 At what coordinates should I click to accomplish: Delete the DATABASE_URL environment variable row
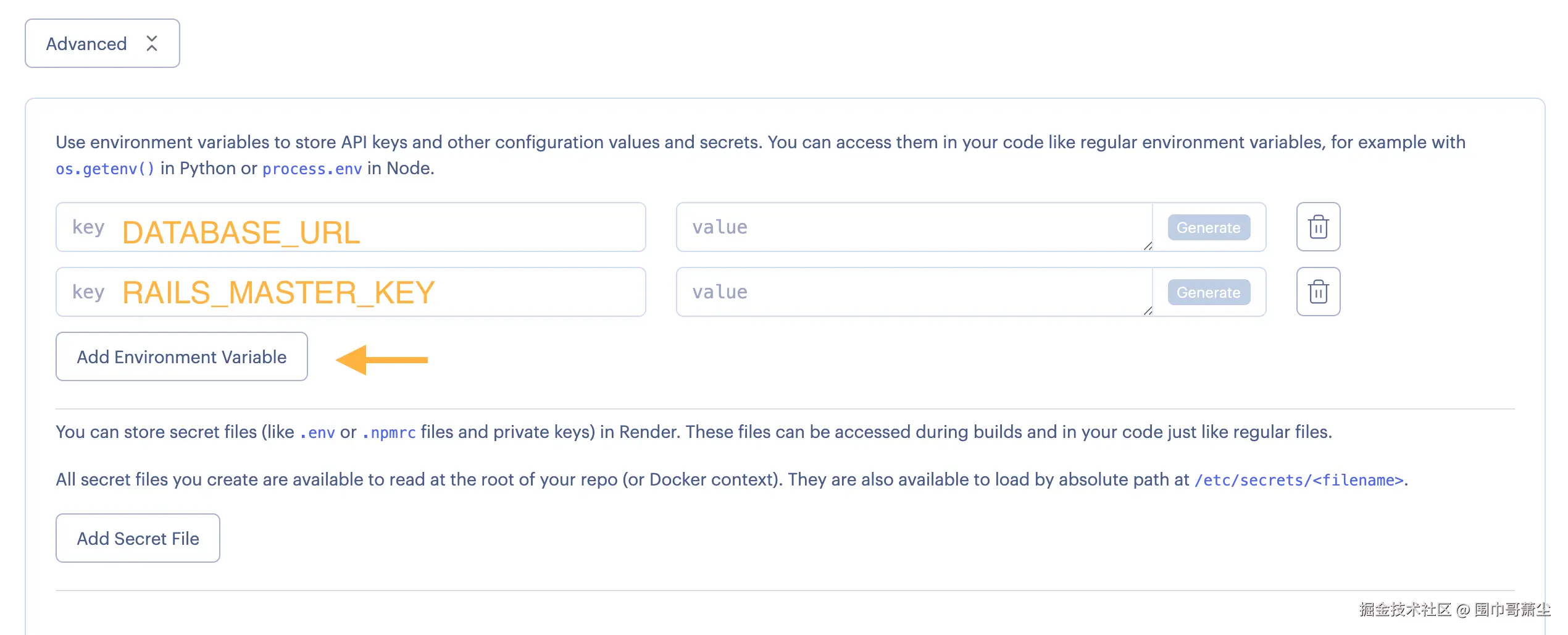click(x=1318, y=227)
